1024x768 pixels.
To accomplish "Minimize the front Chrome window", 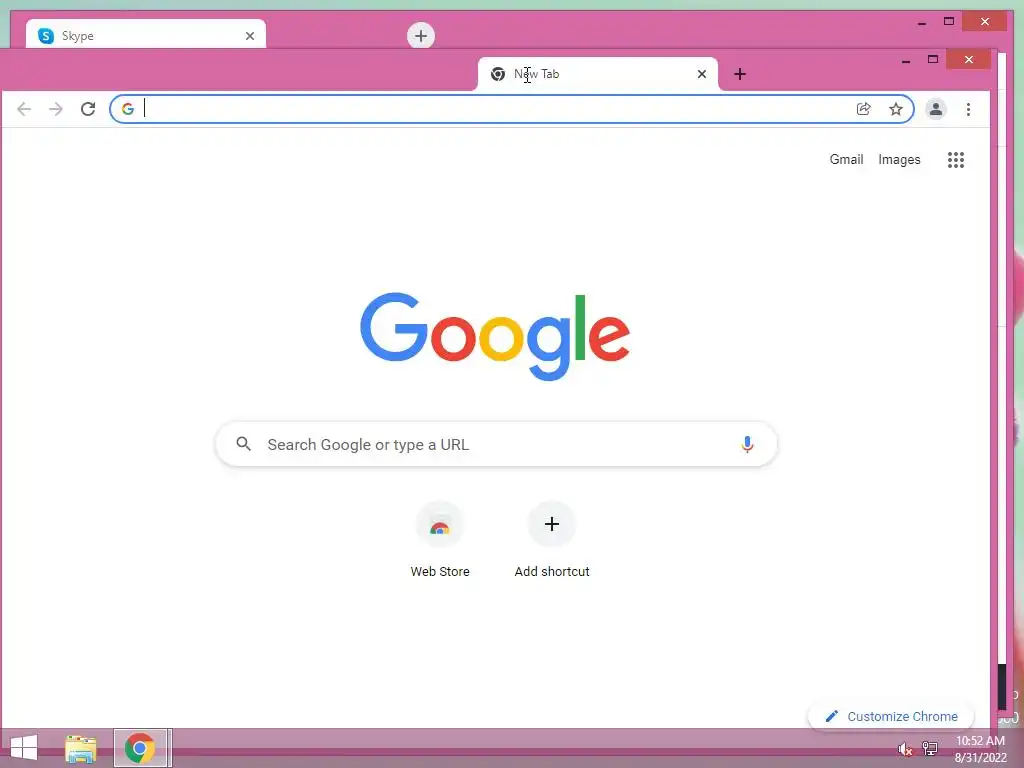I will point(906,61).
